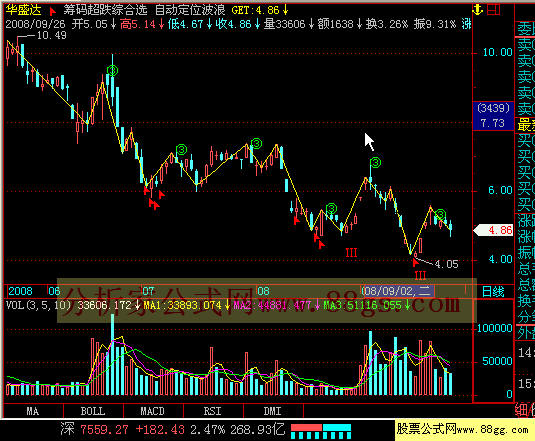Show the DMI indicator tab
535x441 pixels.
tap(273, 411)
